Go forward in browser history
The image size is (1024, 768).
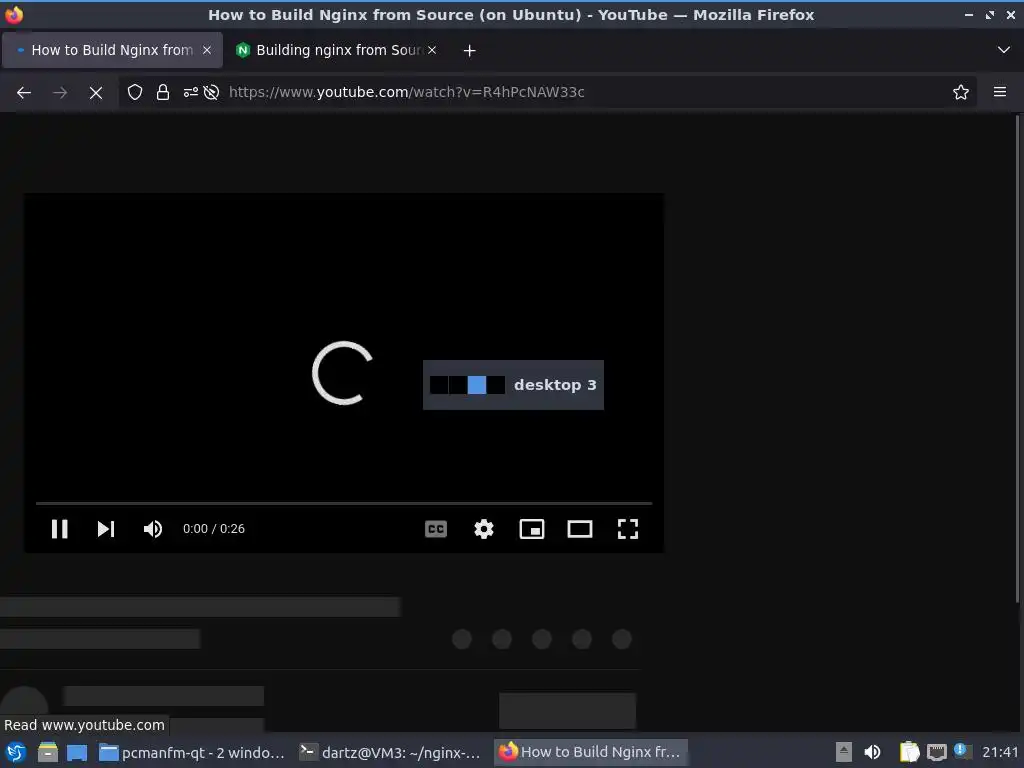(60, 93)
